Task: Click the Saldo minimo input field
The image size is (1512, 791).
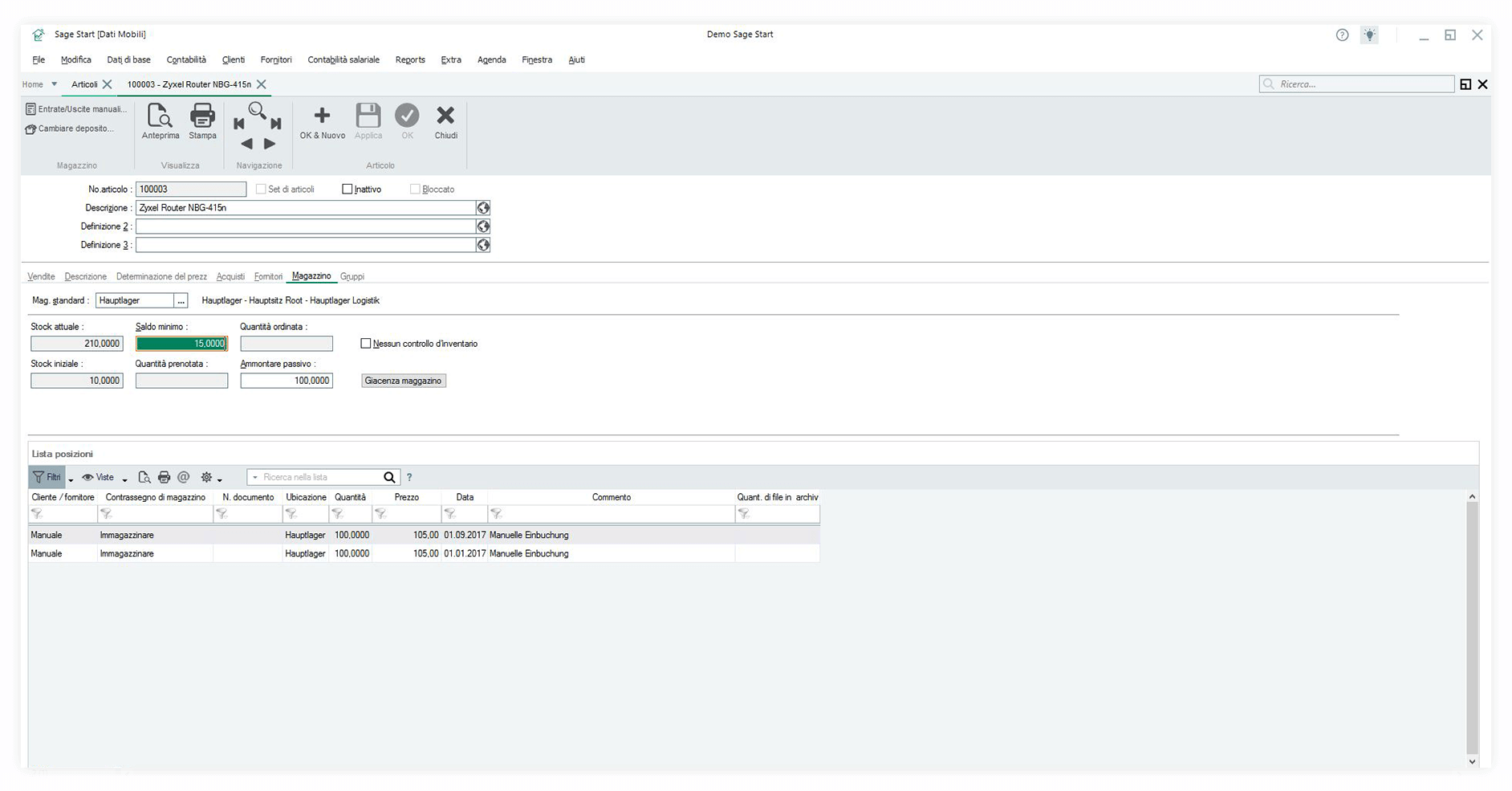Action: [x=181, y=344]
